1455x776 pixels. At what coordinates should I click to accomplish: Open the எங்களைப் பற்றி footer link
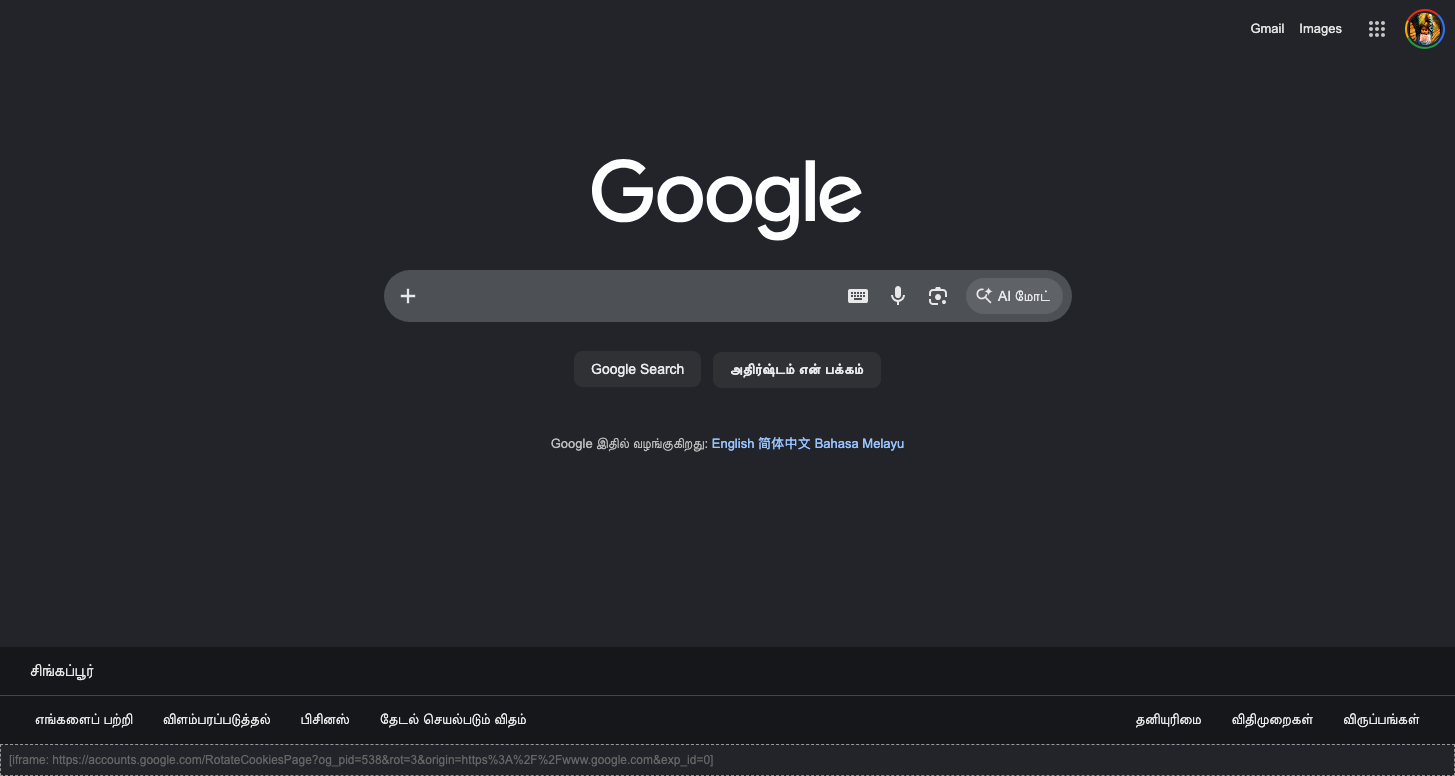pyautogui.click(x=84, y=720)
